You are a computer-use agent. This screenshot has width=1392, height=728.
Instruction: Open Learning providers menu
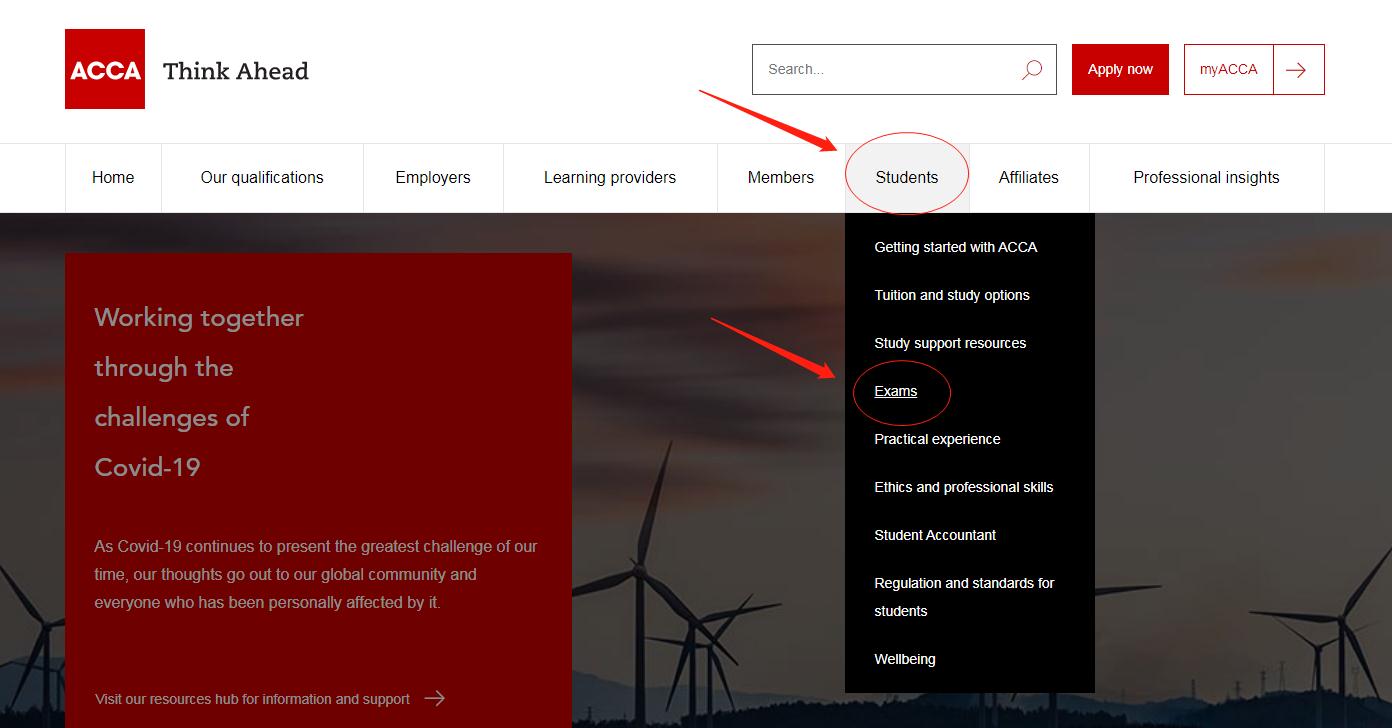[610, 178]
